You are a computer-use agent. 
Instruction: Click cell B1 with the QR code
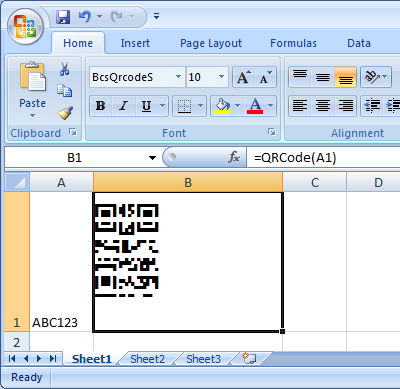tap(188, 262)
